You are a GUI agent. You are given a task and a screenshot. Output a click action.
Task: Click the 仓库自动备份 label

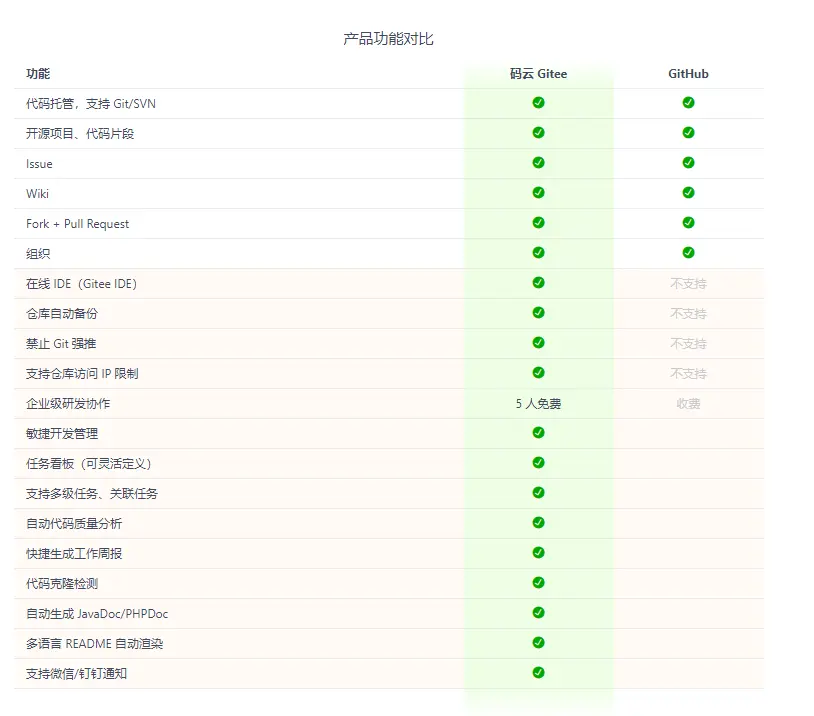[x=62, y=314]
